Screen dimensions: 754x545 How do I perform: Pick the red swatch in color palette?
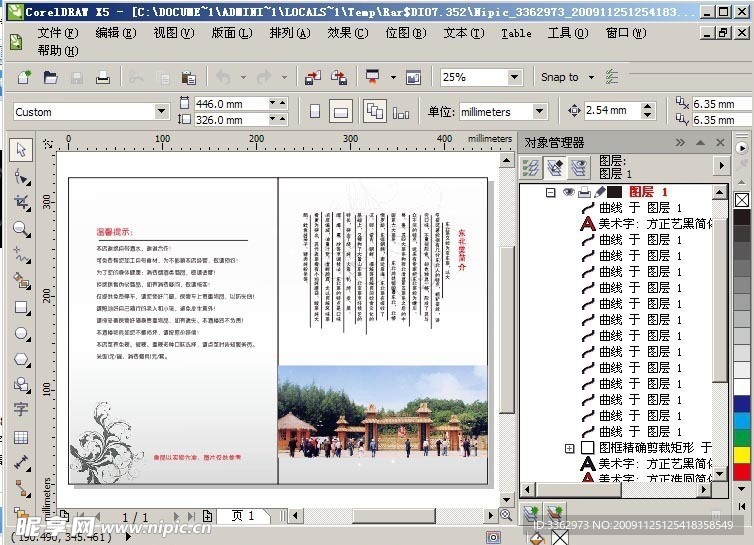742,470
